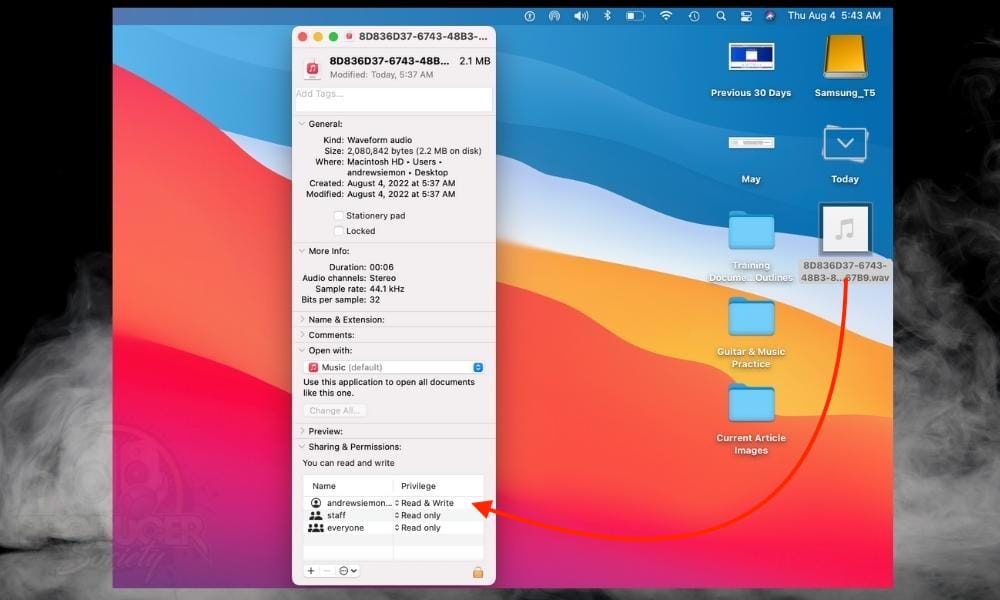
Task: Click "You can read and write" text
Action: [348, 463]
